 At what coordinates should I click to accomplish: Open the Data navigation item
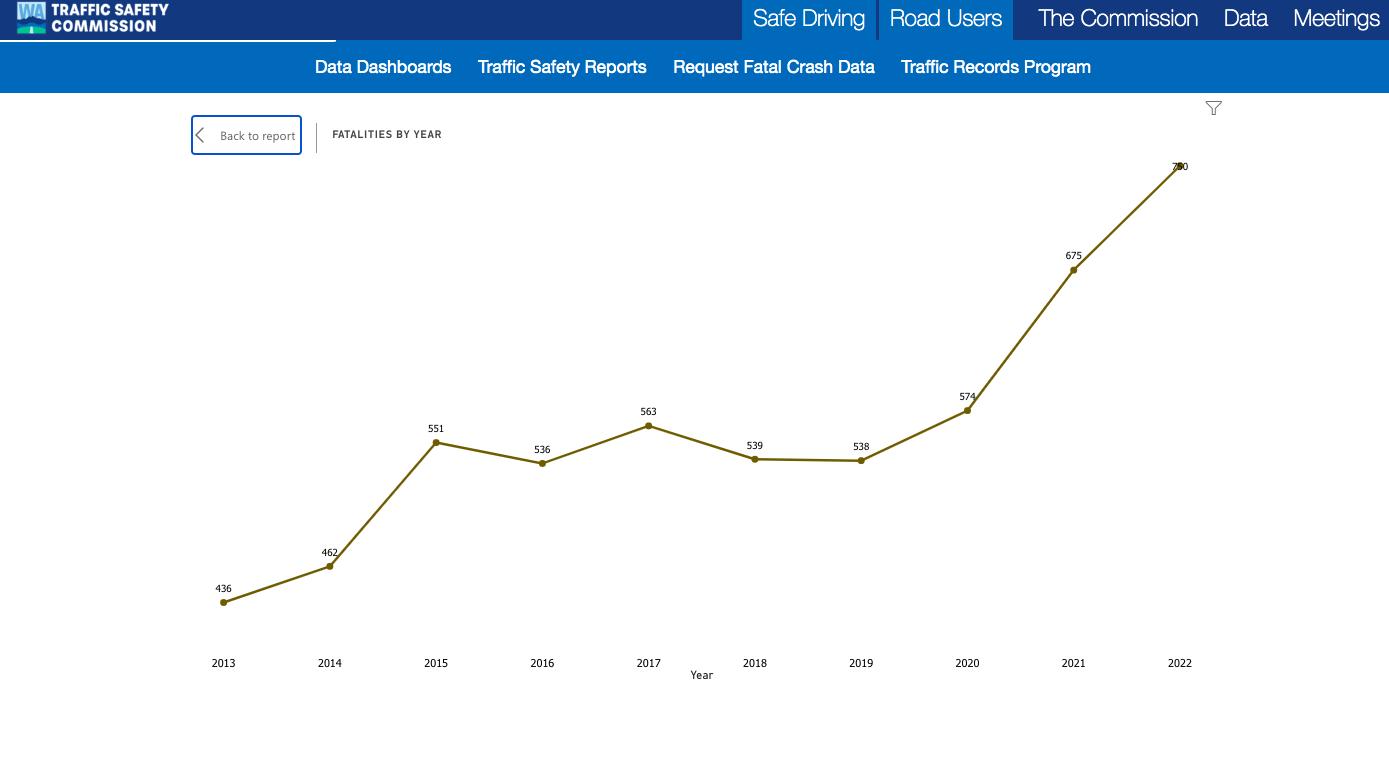[x=1245, y=19]
